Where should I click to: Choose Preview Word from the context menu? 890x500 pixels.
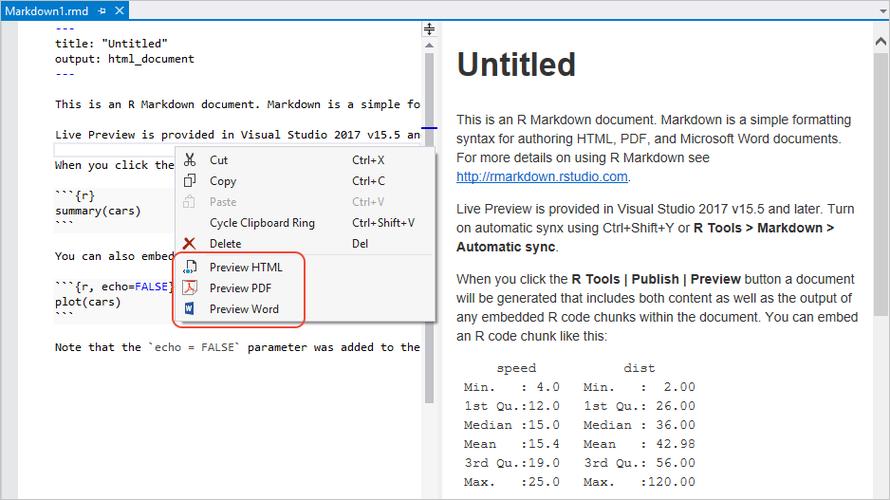coord(244,310)
